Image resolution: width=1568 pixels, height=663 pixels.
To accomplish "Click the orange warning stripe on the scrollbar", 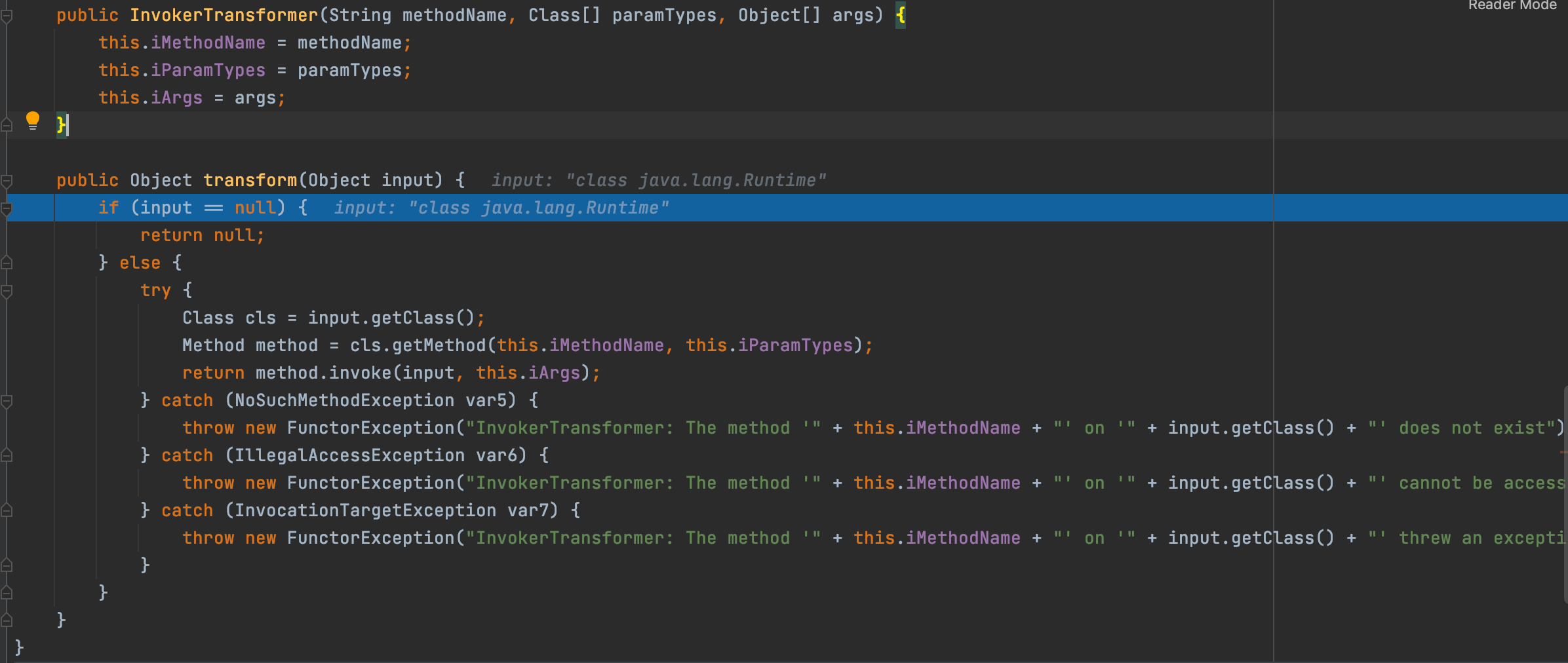I will [1564, 452].
